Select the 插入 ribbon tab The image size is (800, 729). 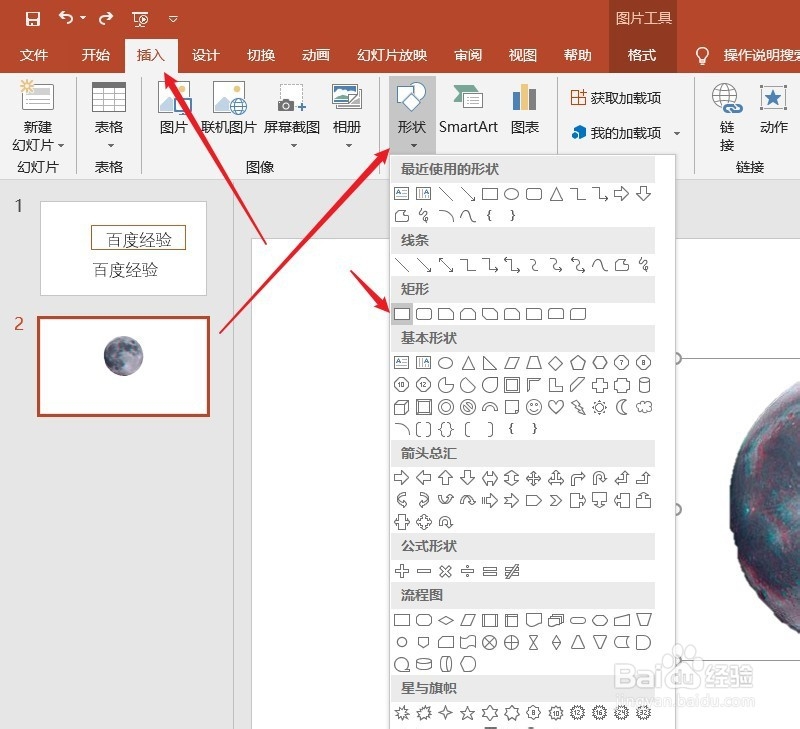tap(151, 55)
